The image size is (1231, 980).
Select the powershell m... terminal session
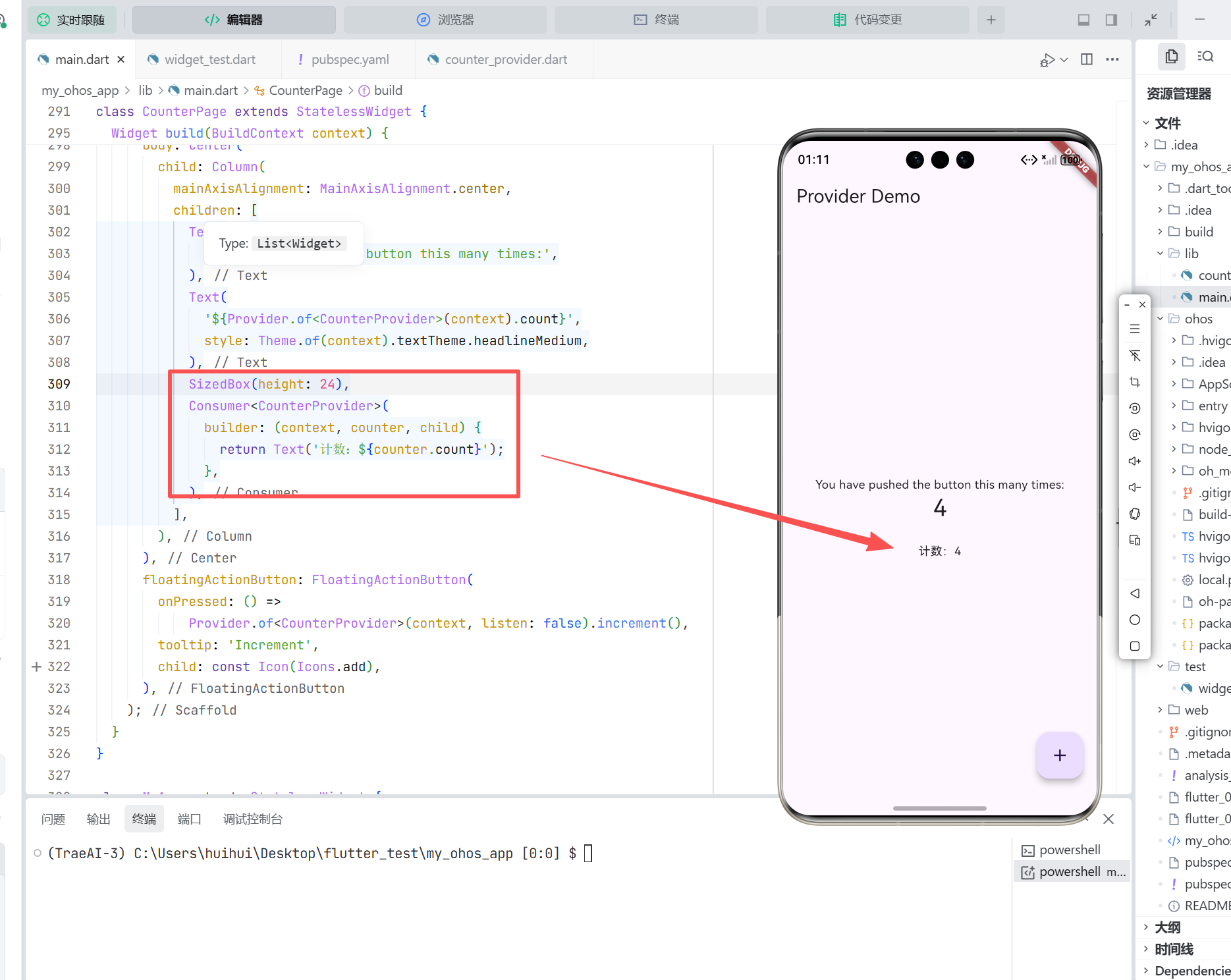click(x=1072, y=871)
